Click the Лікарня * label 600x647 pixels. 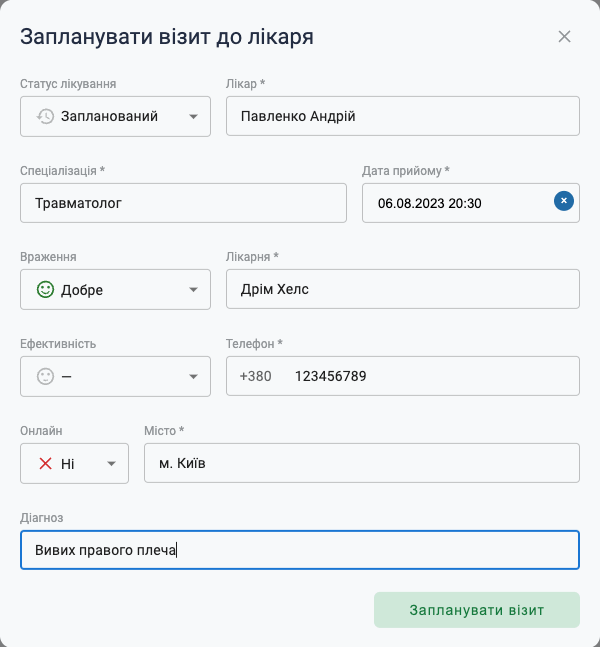tap(252, 257)
